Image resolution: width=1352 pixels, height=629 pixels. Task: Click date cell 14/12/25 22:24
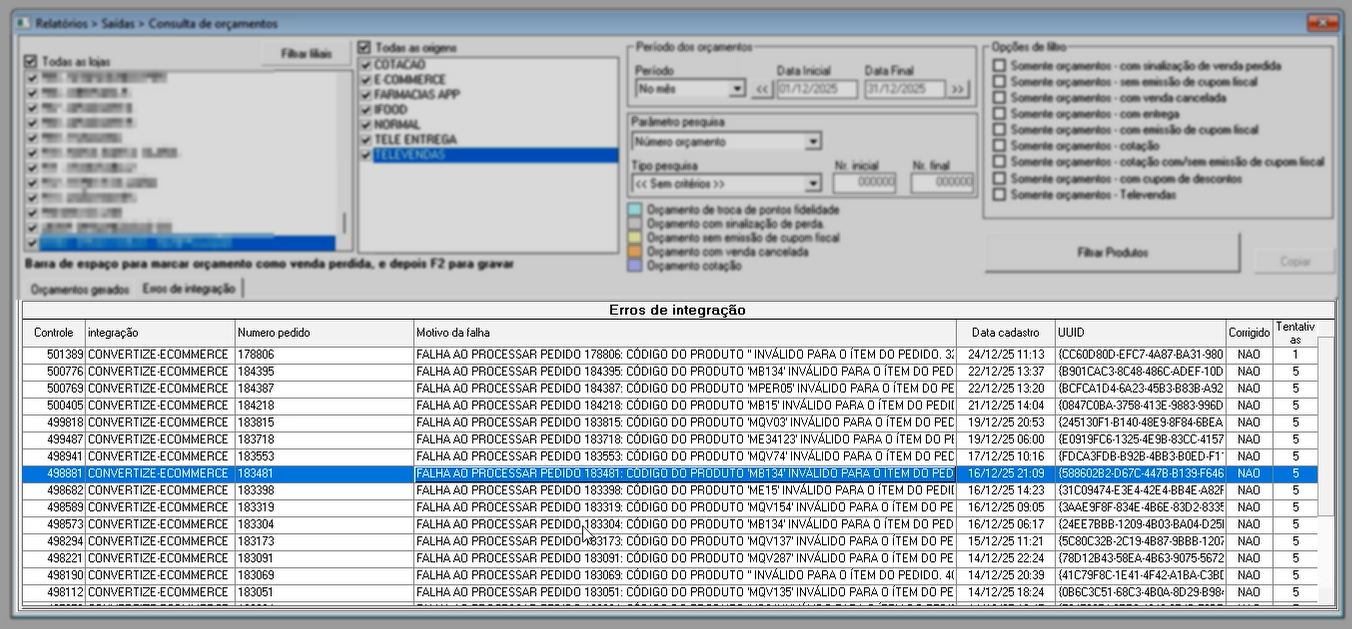[x=1005, y=558]
